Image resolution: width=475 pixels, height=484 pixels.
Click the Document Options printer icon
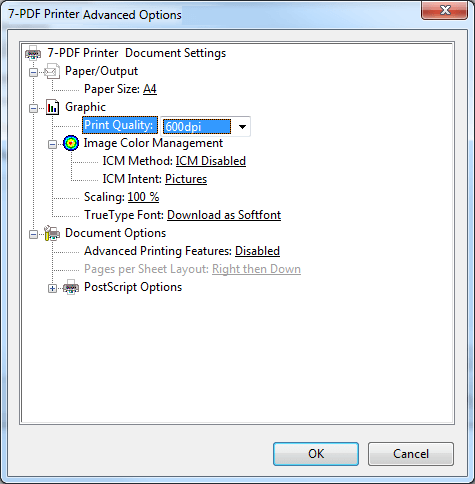tap(52, 233)
